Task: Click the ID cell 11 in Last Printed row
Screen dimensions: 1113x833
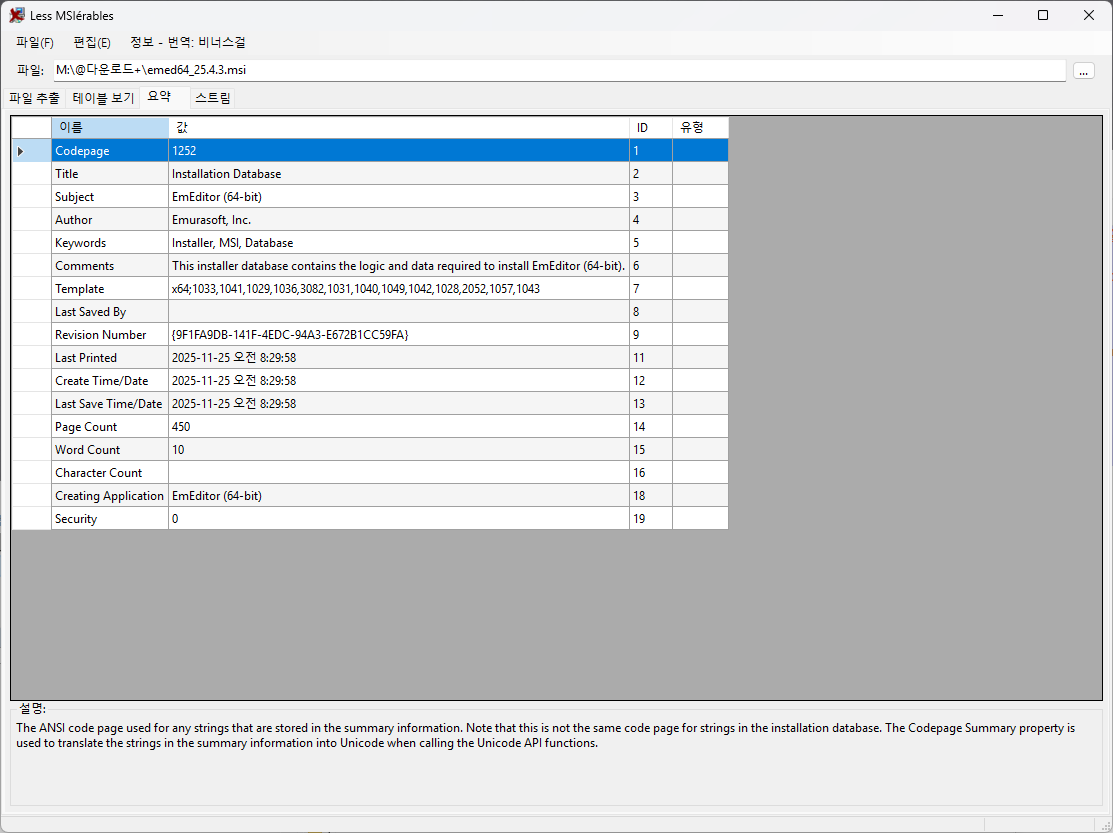Action: coord(651,358)
